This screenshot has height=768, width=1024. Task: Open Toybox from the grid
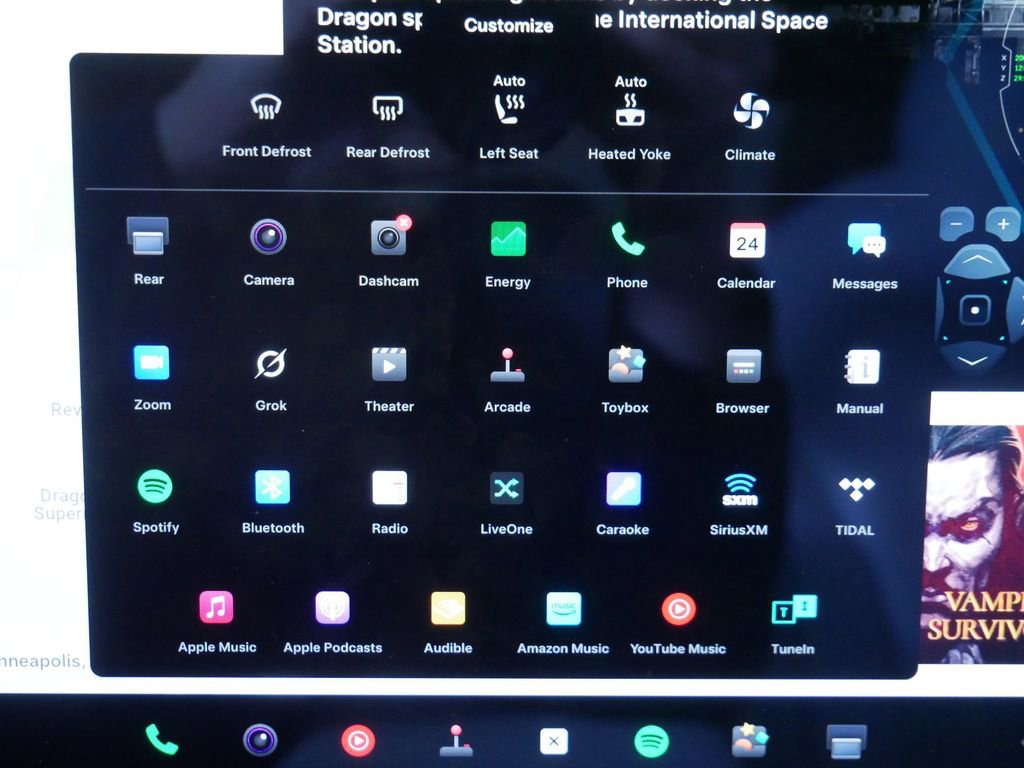tap(626, 381)
